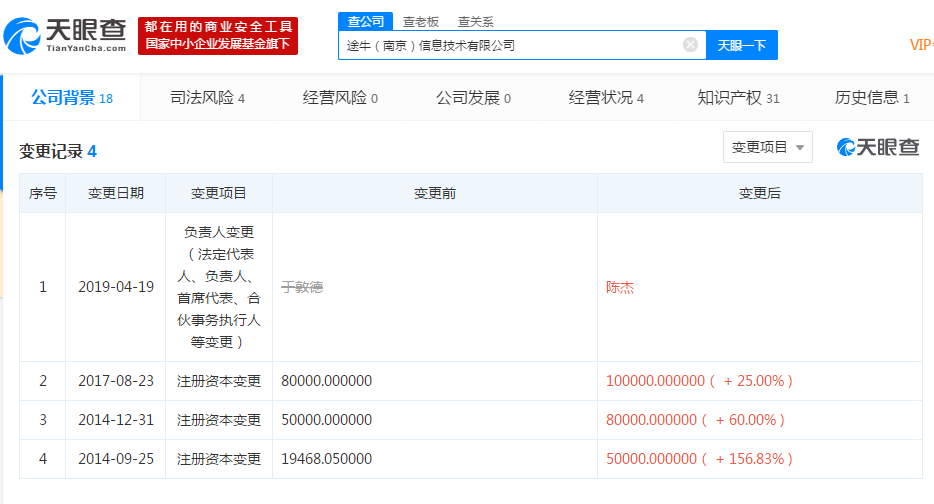934x504 pixels.
Task: Open the 公司发展 tab
Action: tap(474, 98)
